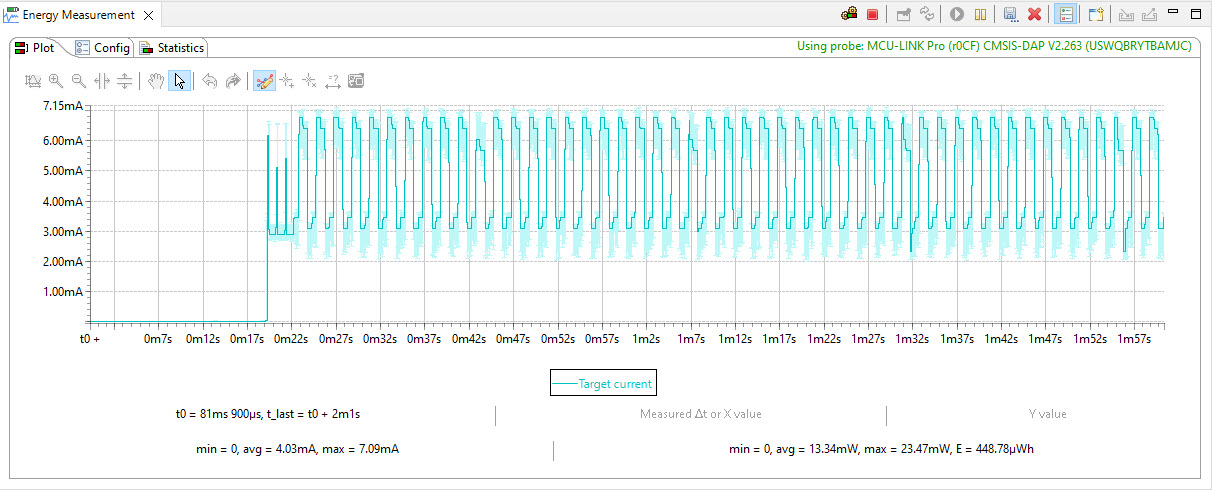Image resolution: width=1212 pixels, height=490 pixels.
Task: Click the resume play button
Action: tap(957, 15)
